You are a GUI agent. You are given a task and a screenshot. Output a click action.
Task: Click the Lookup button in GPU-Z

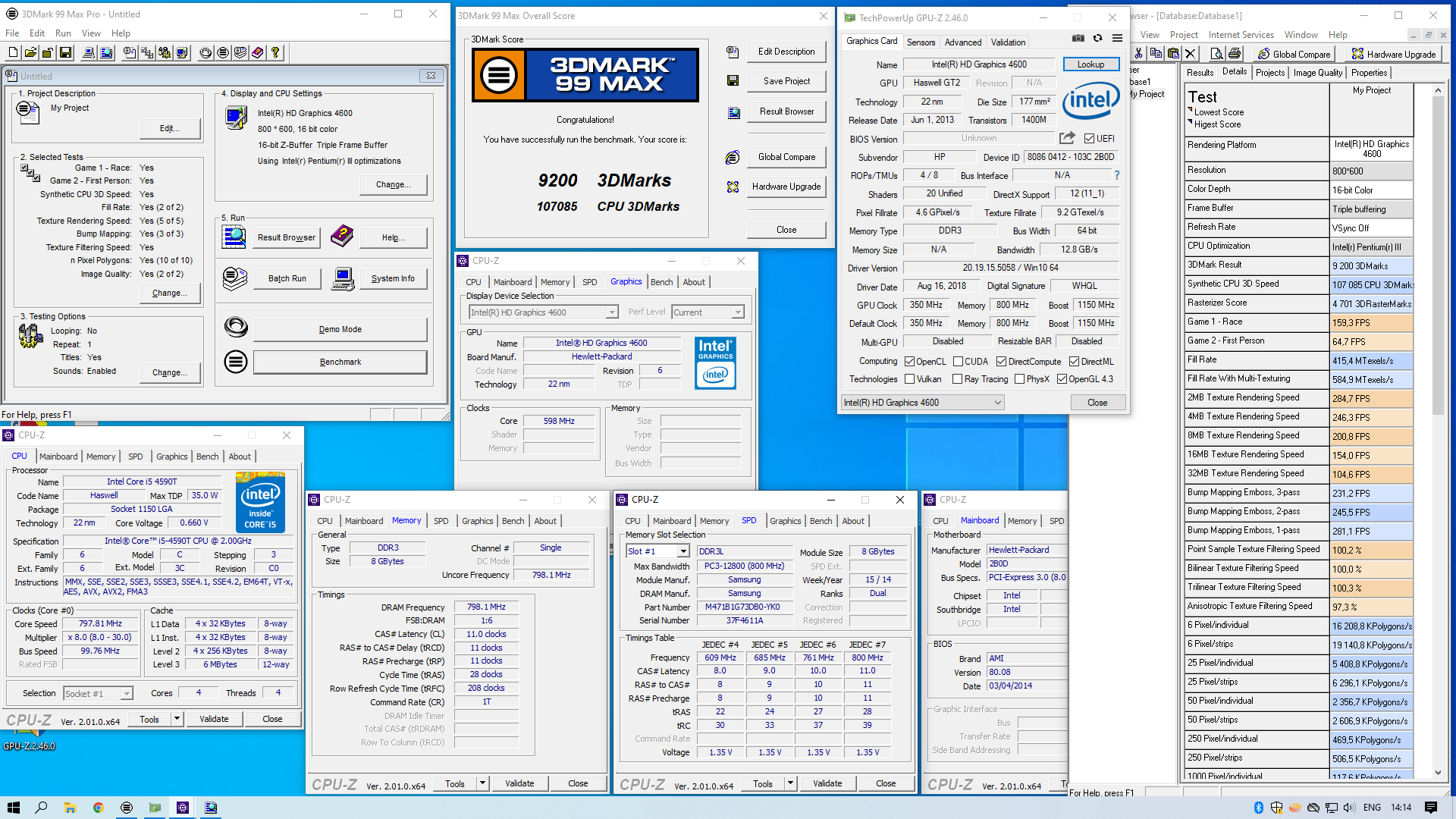[1090, 64]
